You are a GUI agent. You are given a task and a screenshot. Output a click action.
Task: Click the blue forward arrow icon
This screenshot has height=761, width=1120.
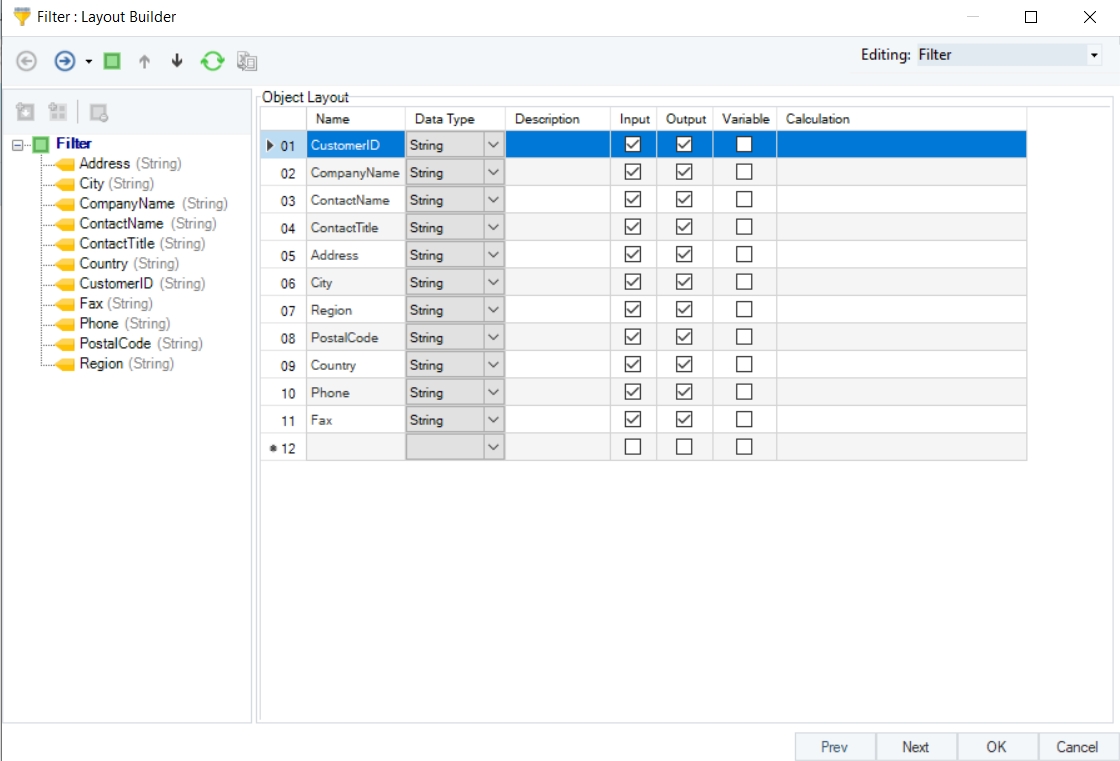64,61
